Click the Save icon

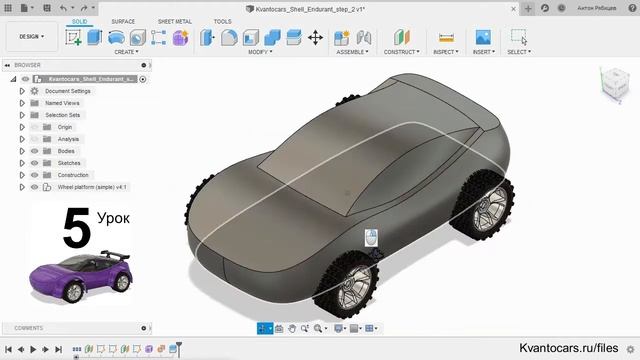point(47,8)
